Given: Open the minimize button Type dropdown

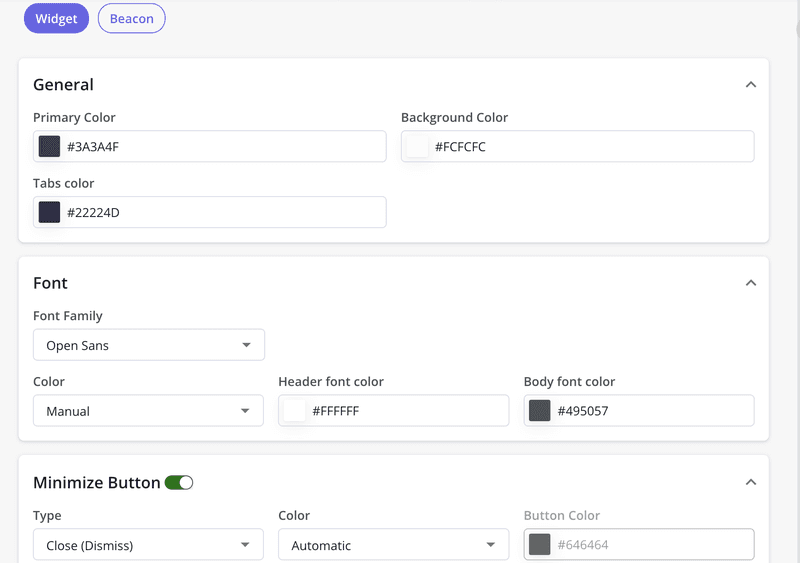Looking at the screenshot, I should click(148, 545).
